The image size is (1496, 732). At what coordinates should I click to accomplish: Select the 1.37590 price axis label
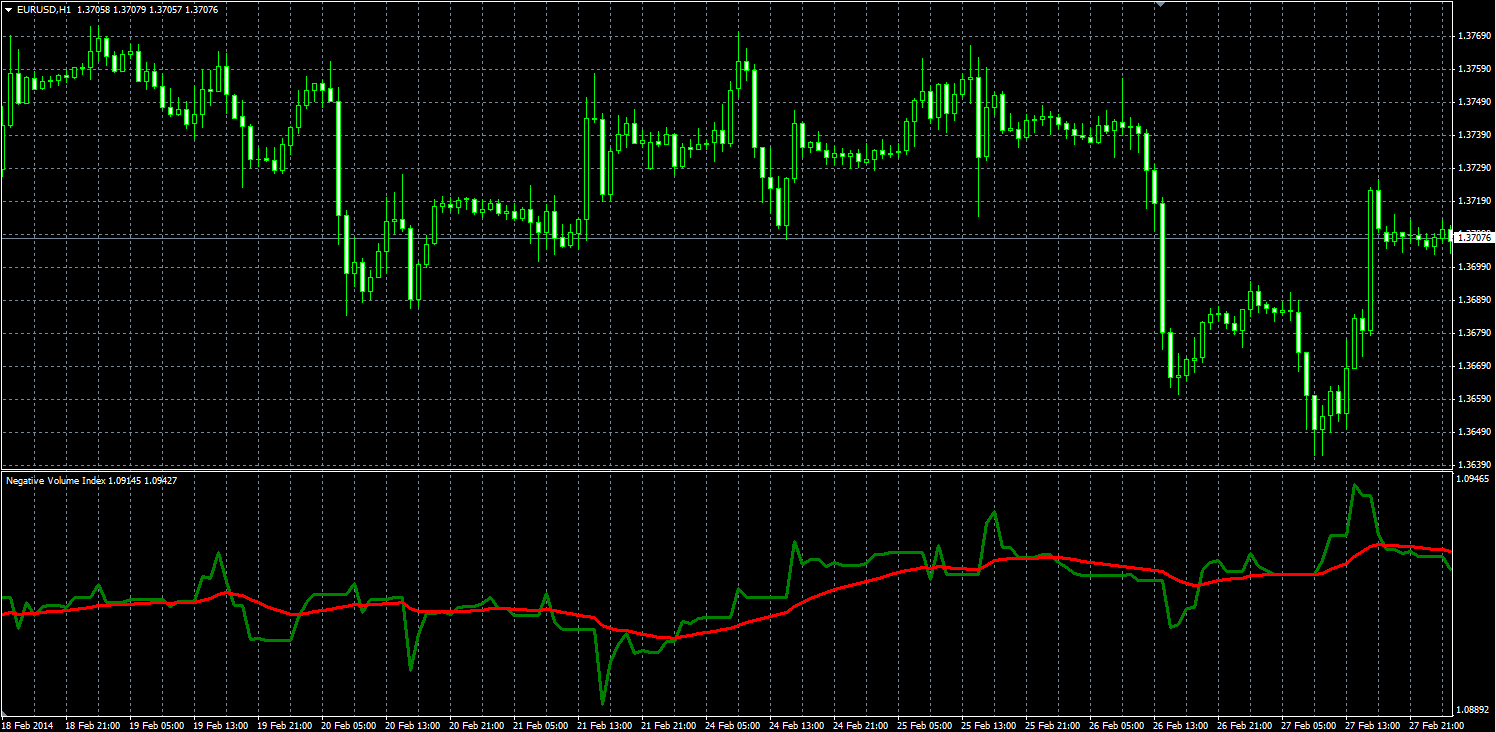[1474, 69]
